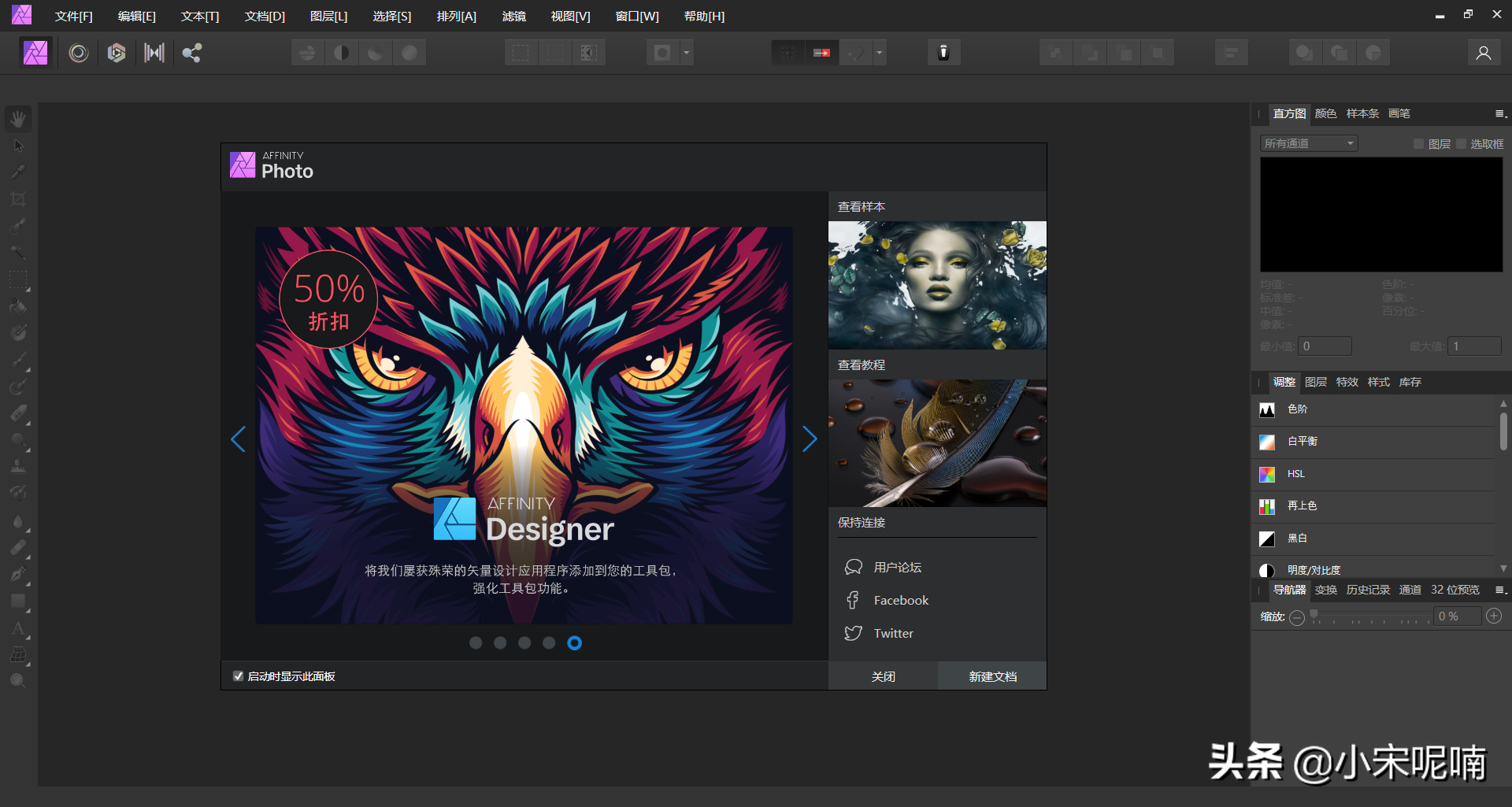The height and width of the screenshot is (807, 1512).
Task: Select the Move tool arrow
Action: click(x=18, y=146)
